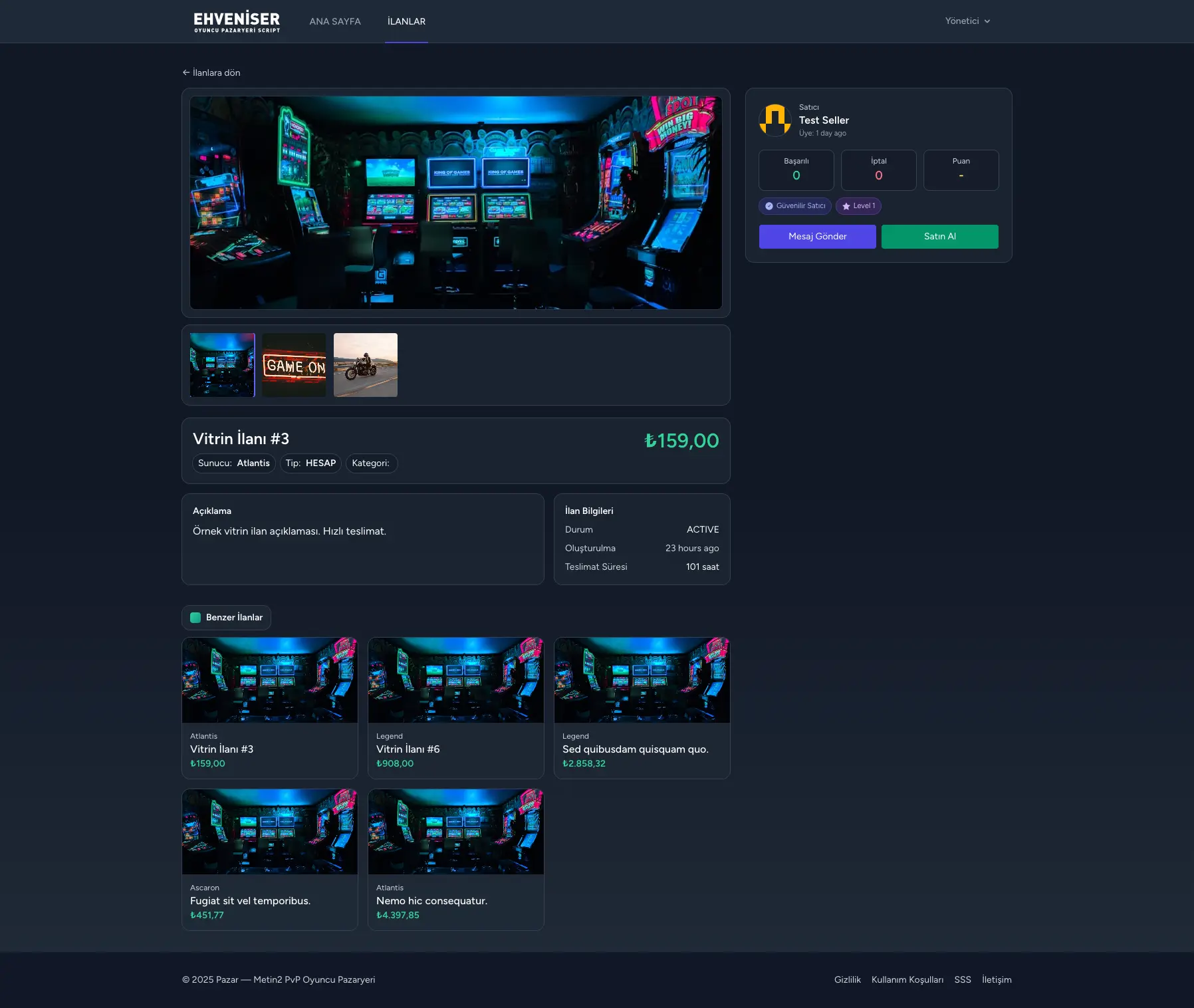Click the İletişim footer link
Image resolution: width=1194 pixels, height=1008 pixels.
pyautogui.click(x=997, y=979)
